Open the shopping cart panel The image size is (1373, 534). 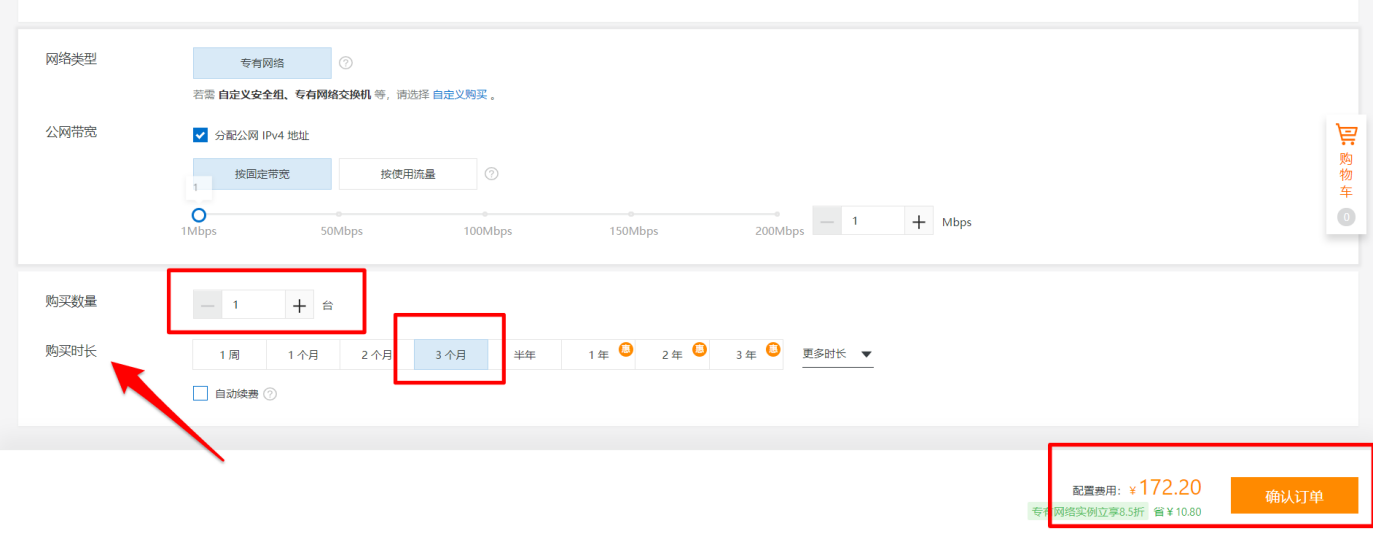click(1346, 176)
